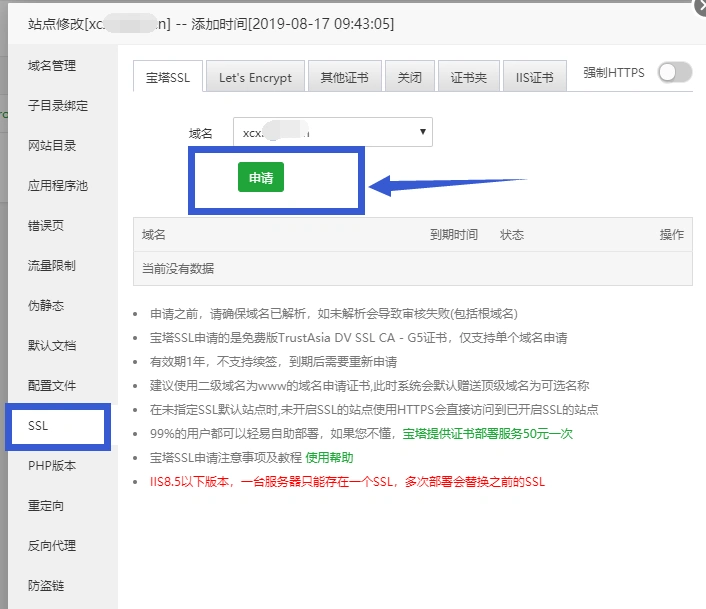Open 域名管理 in the sidebar
This screenshot has width=706, height=609.
click(52, 66)
